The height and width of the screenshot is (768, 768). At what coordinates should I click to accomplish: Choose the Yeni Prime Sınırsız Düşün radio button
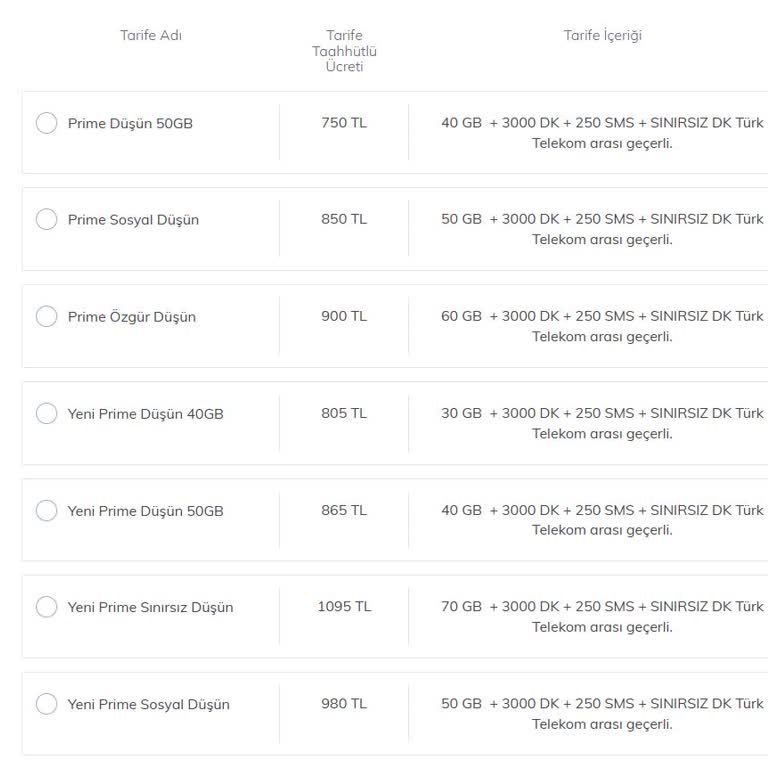[46, 607]
